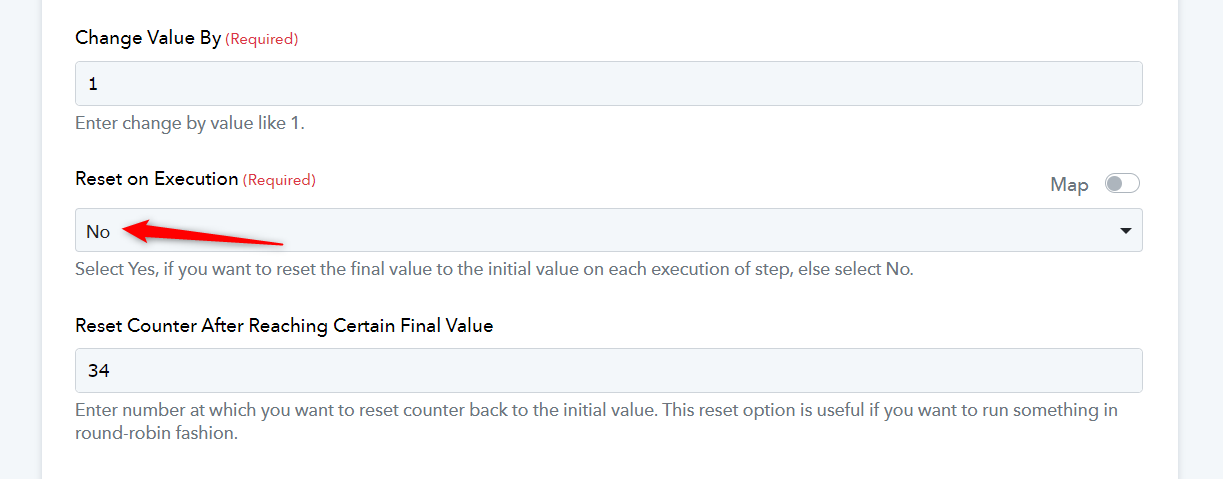This screenshot has width=1223, height=479.
Task: Click the round-robin helper description text
Action: tap(596, 422)
